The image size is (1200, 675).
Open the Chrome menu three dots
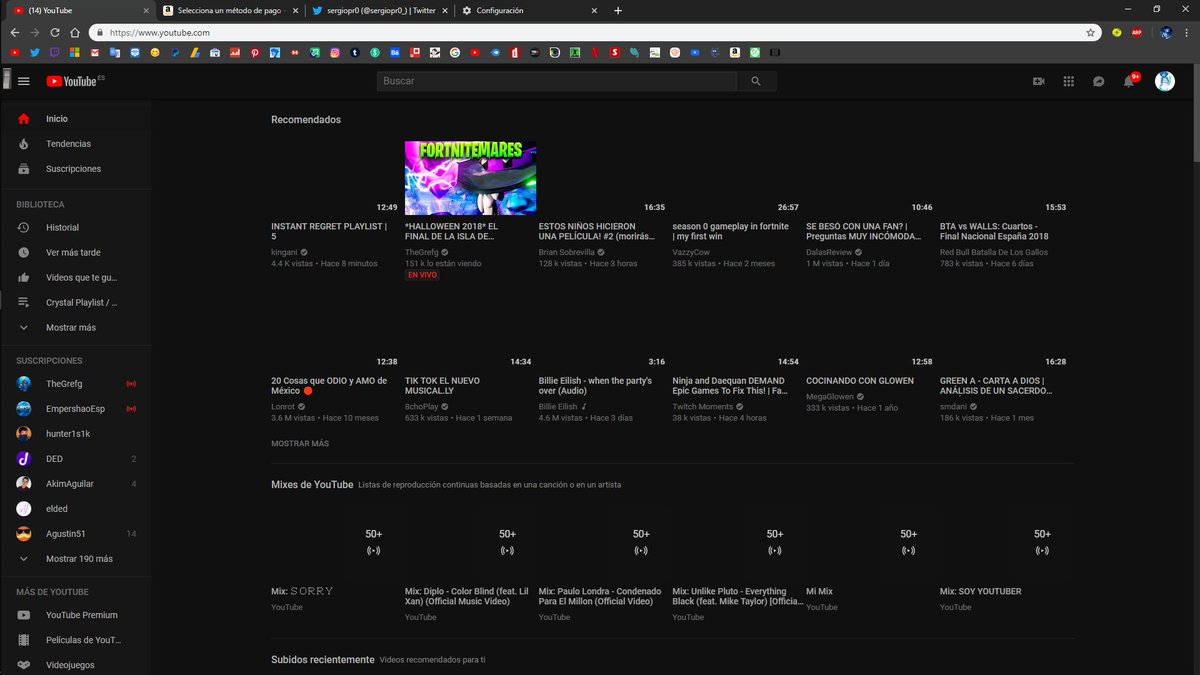tap(1187, 32)
